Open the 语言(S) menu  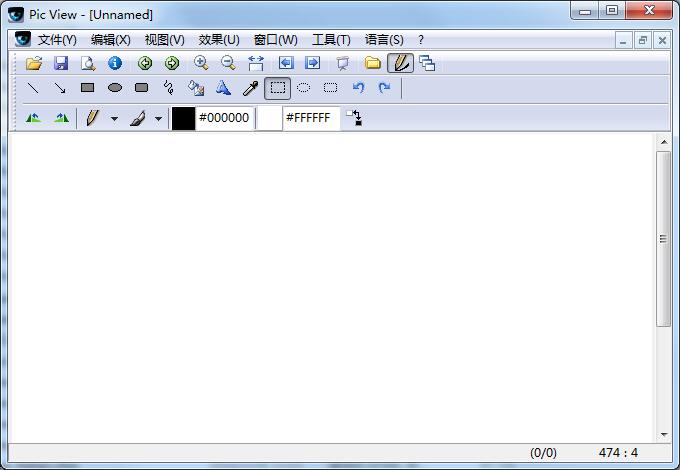coord(384,40)
